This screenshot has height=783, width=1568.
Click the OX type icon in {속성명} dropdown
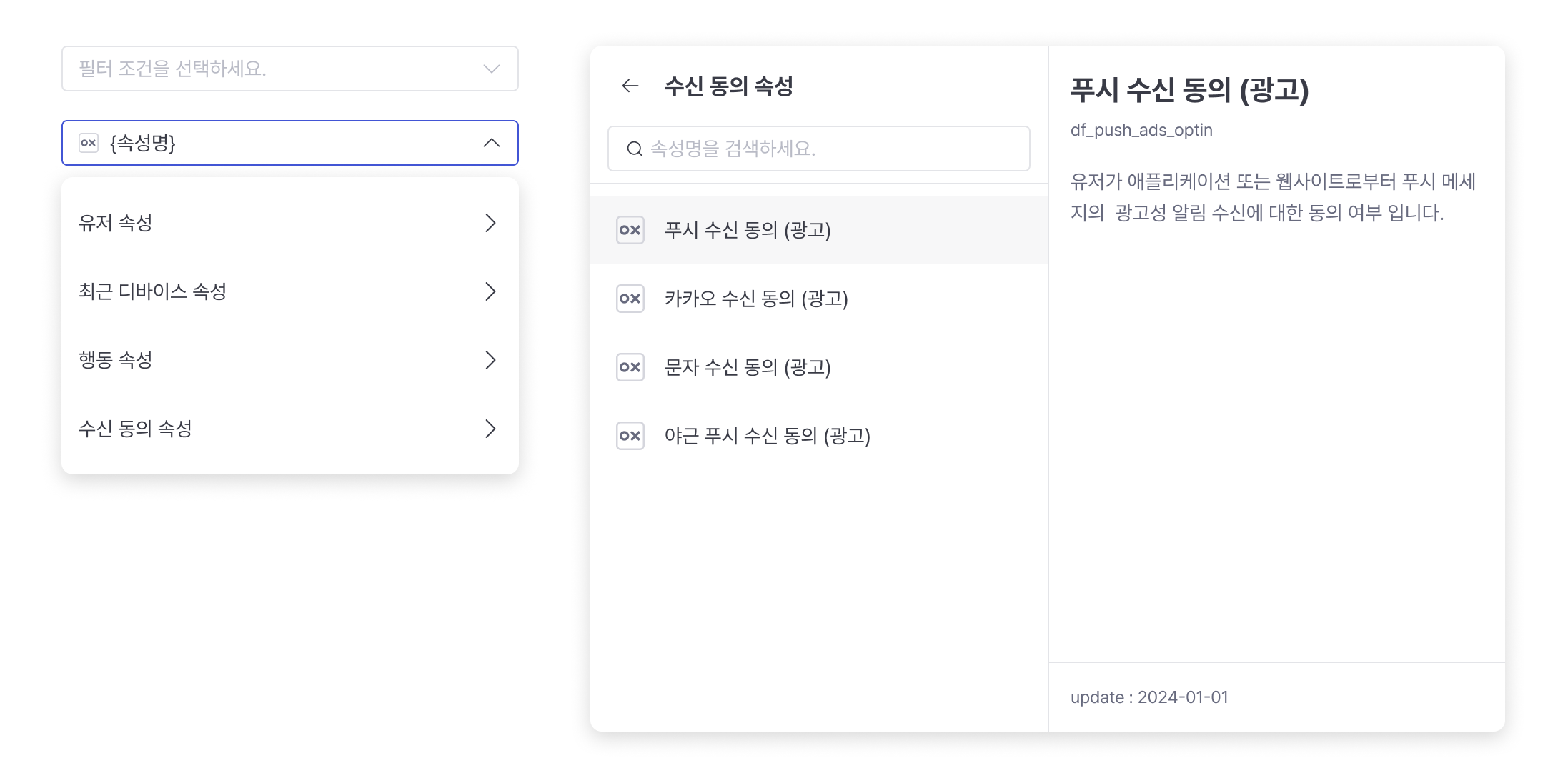point(89,143)
